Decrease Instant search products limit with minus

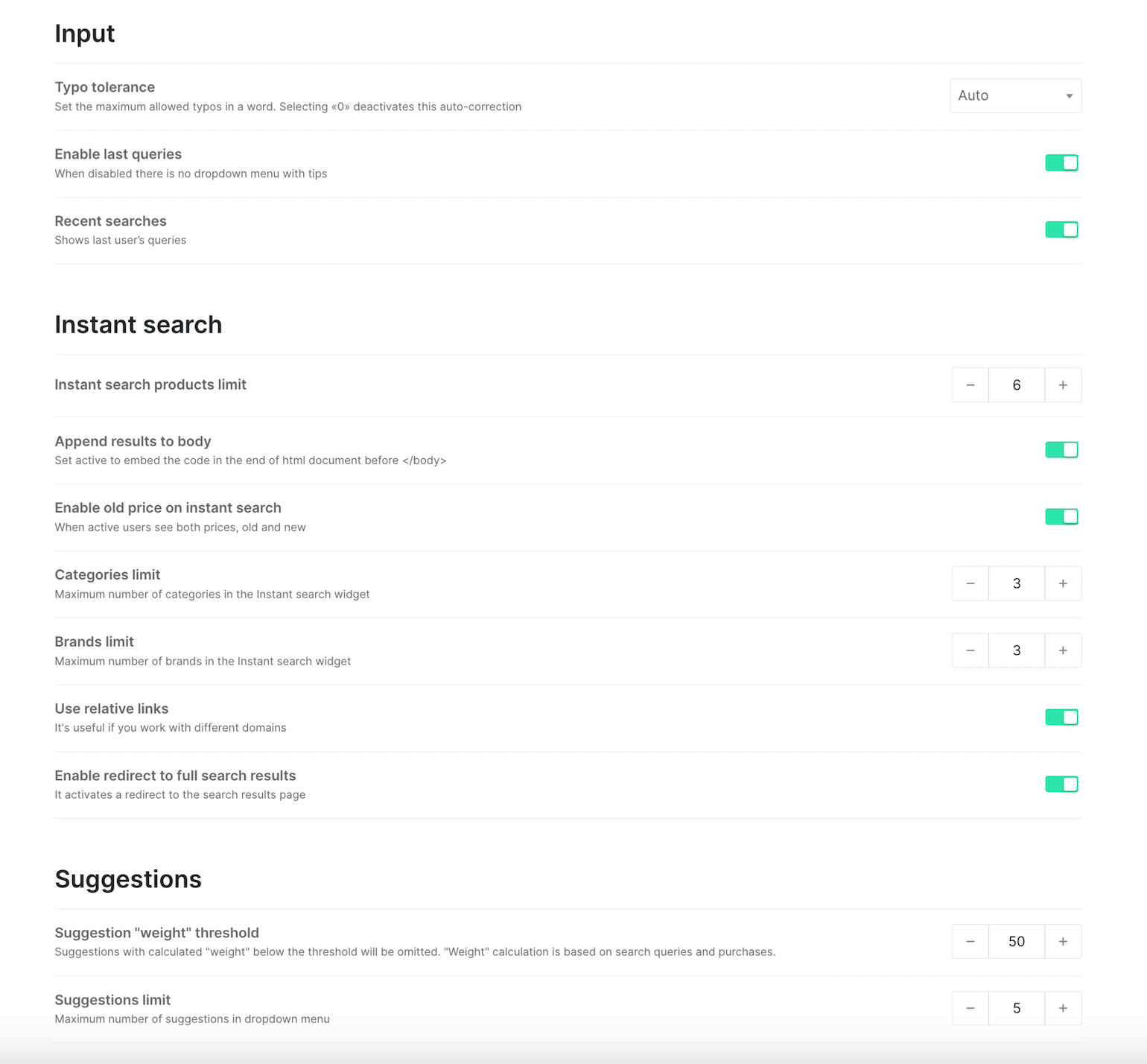[970, 385]
